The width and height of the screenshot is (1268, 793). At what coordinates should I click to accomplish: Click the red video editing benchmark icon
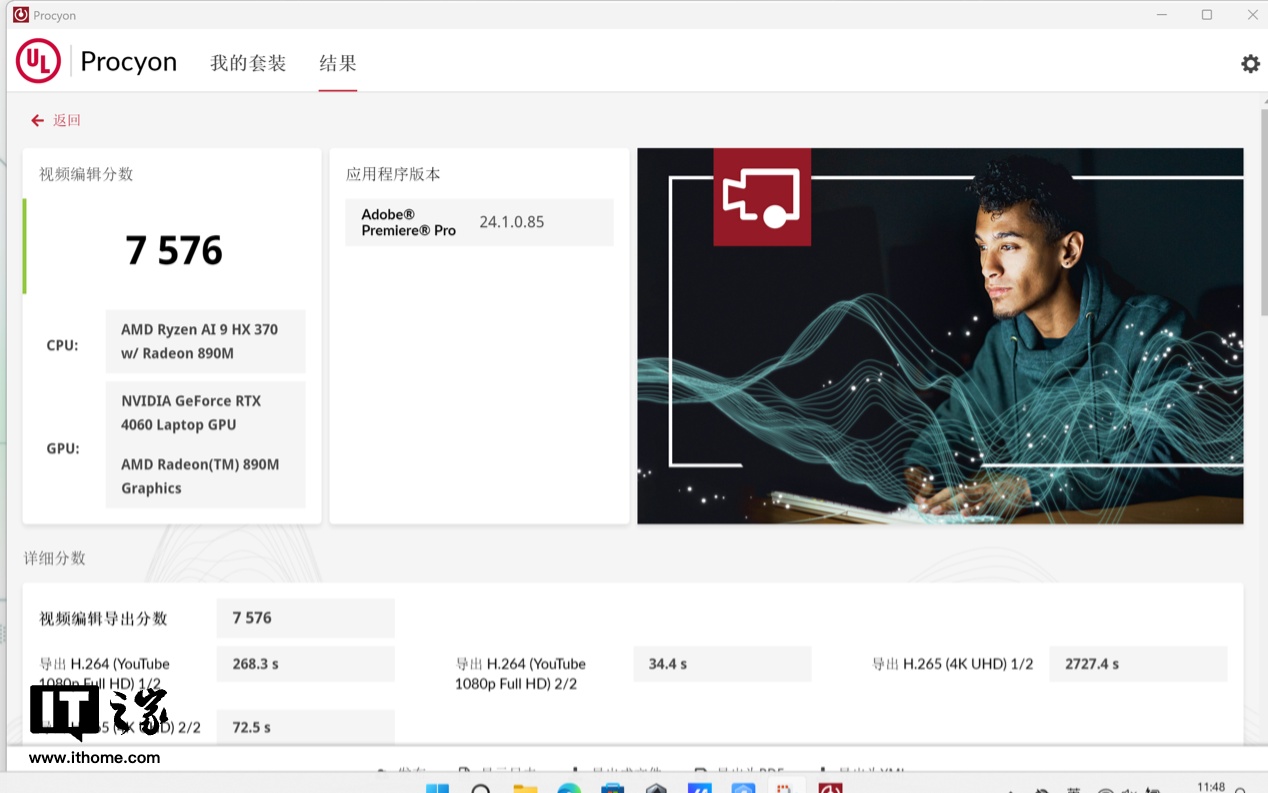point(761,197)
